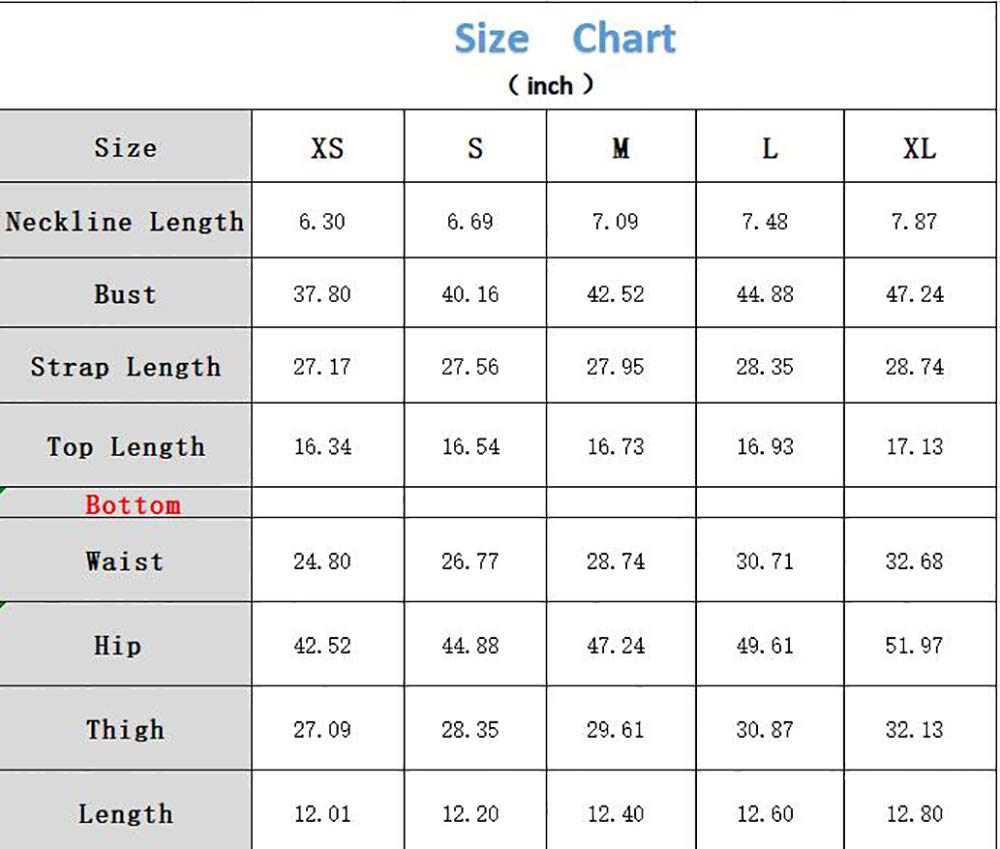
Task: Click the red Bottom section label
Action: (x=133, y=504)
